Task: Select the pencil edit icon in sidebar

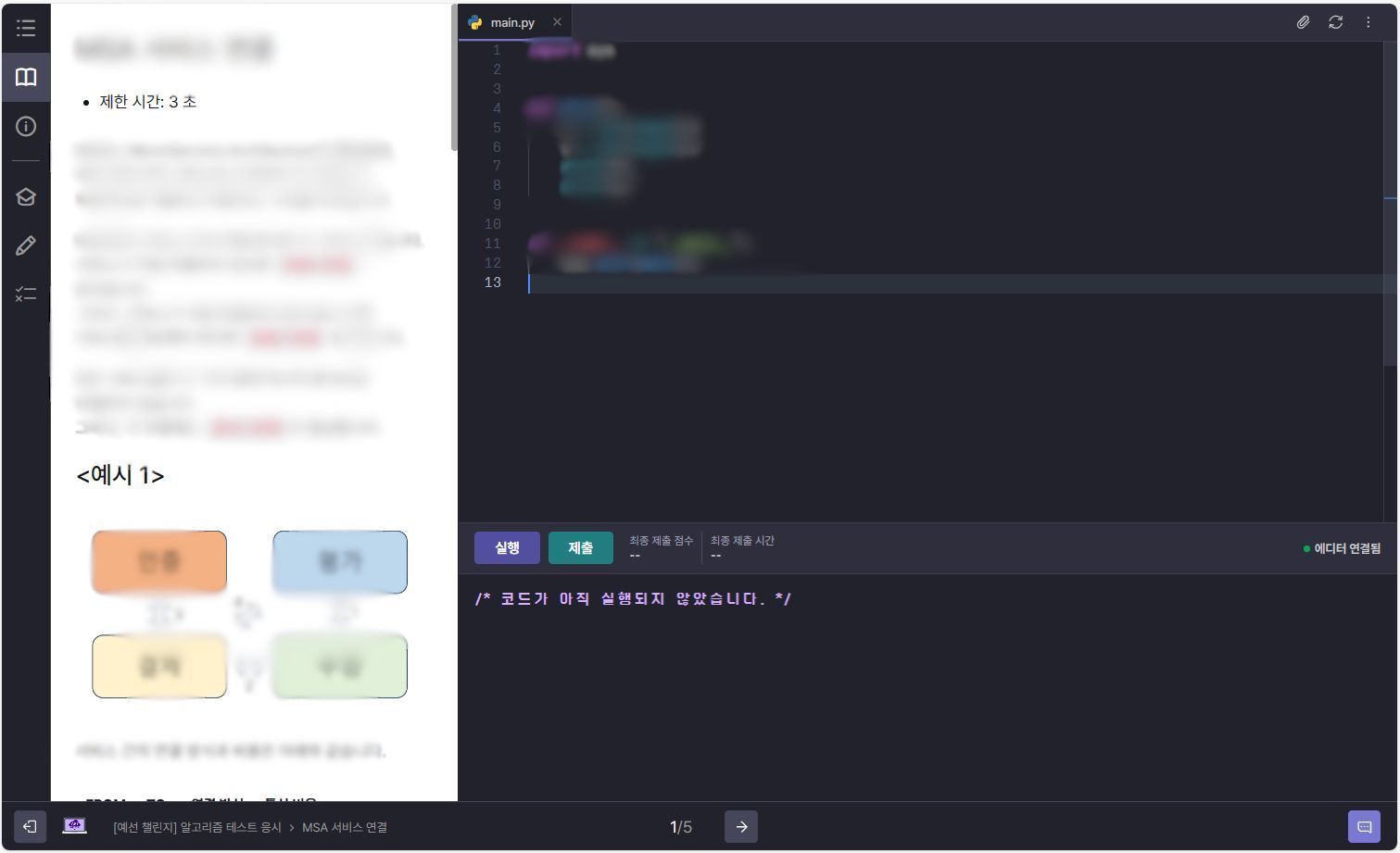Action: point(26,245)
